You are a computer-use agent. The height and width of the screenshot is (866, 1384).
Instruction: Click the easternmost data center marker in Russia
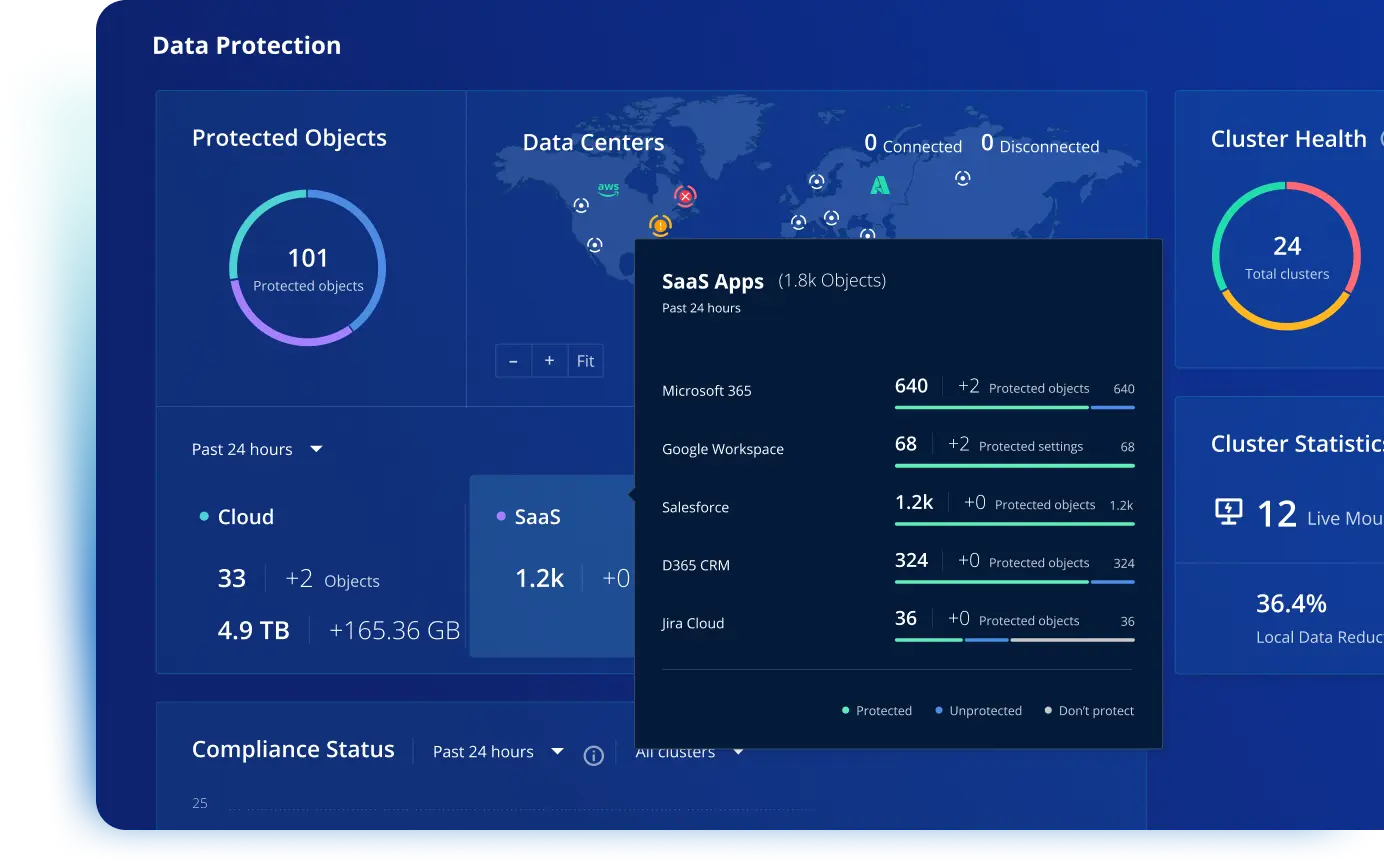pyautogui.click(x=962, y=178)
